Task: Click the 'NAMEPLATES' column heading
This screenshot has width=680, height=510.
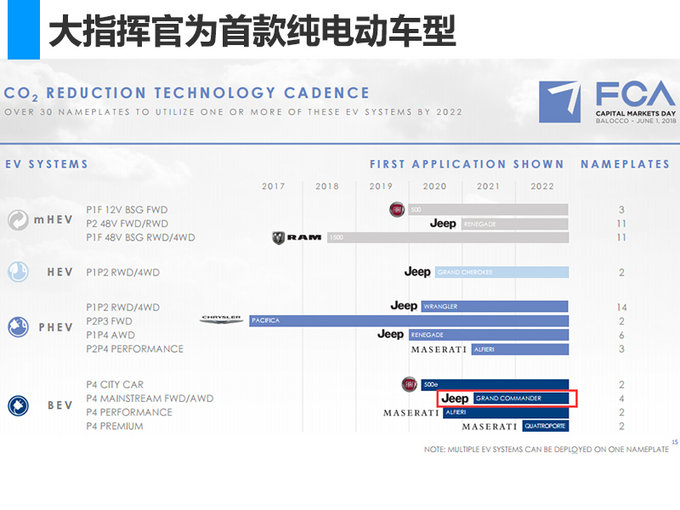Action: pyautogui.click(x=625, y=164)
